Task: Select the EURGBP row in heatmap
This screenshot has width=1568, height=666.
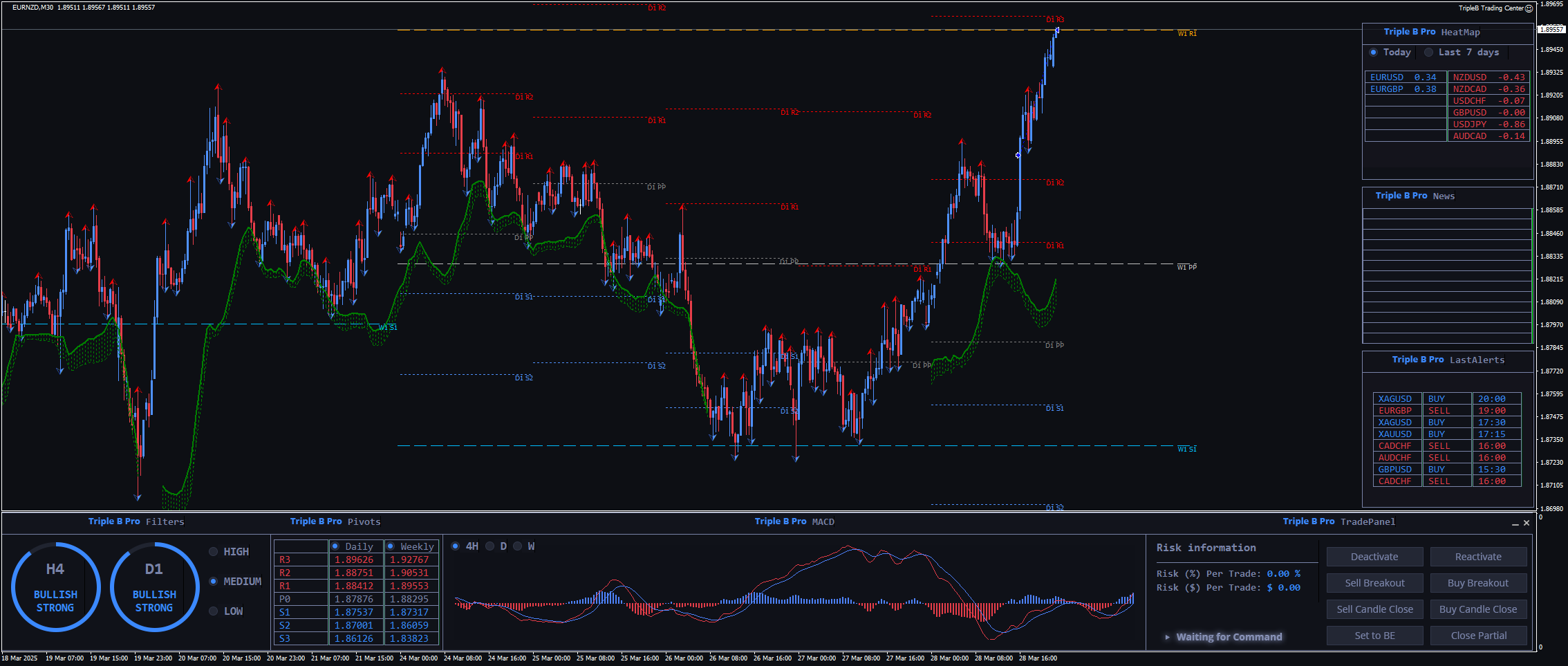Action: pos(1404,89)
